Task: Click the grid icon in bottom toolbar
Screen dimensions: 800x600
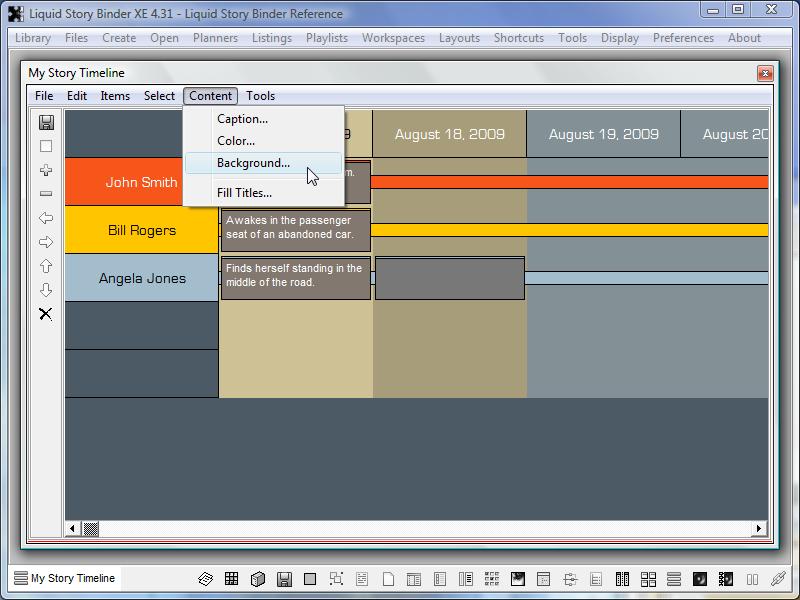Action: point(231,579)
